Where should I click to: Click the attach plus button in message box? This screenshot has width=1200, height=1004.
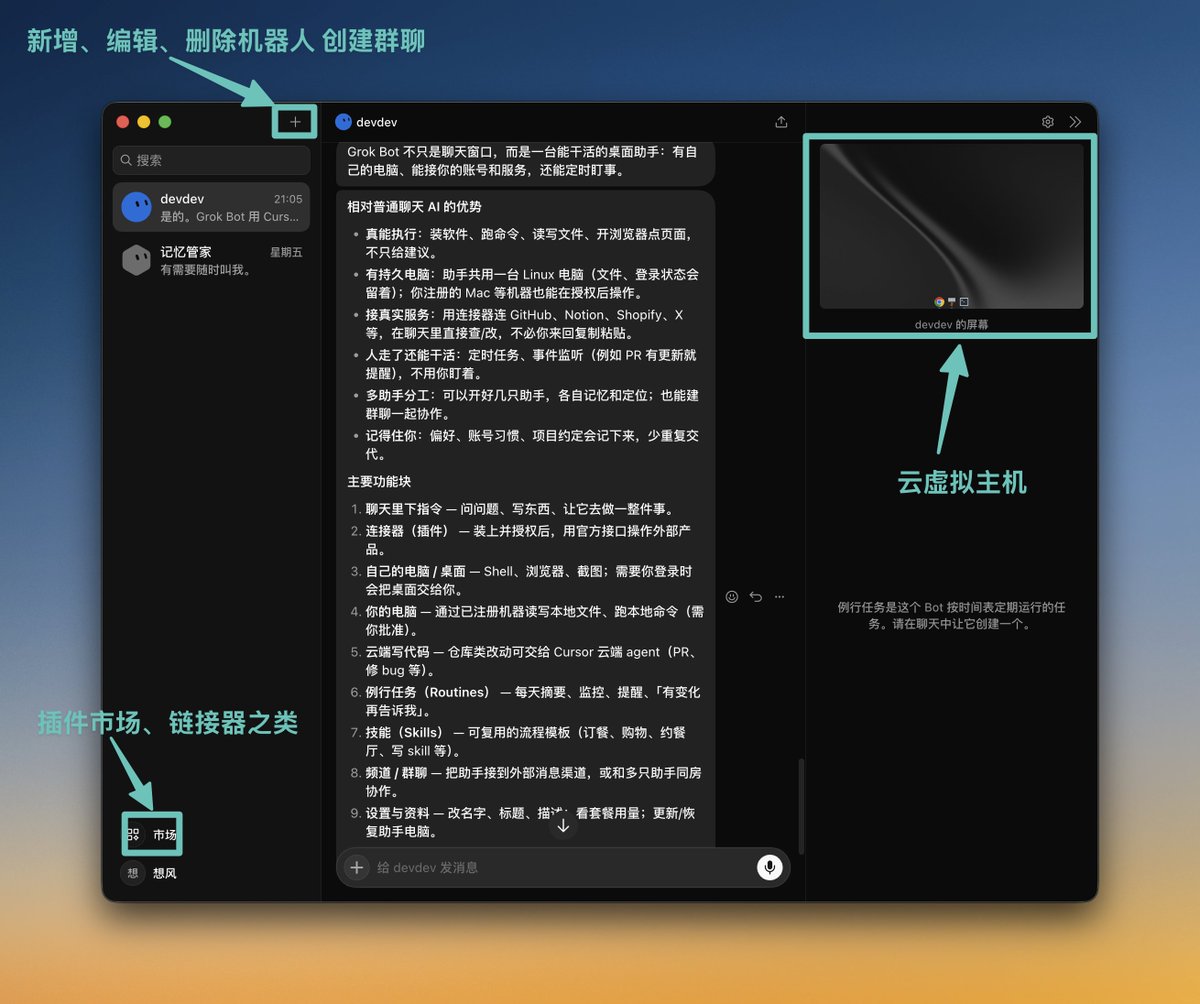357,867
